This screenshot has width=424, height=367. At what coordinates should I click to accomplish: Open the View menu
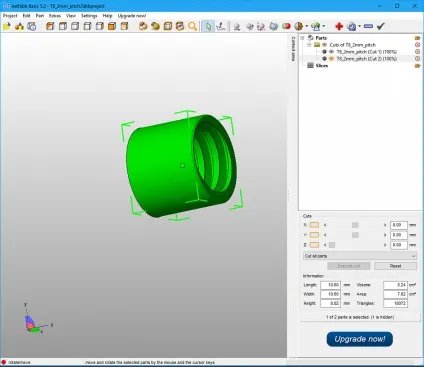pos(71,16)
